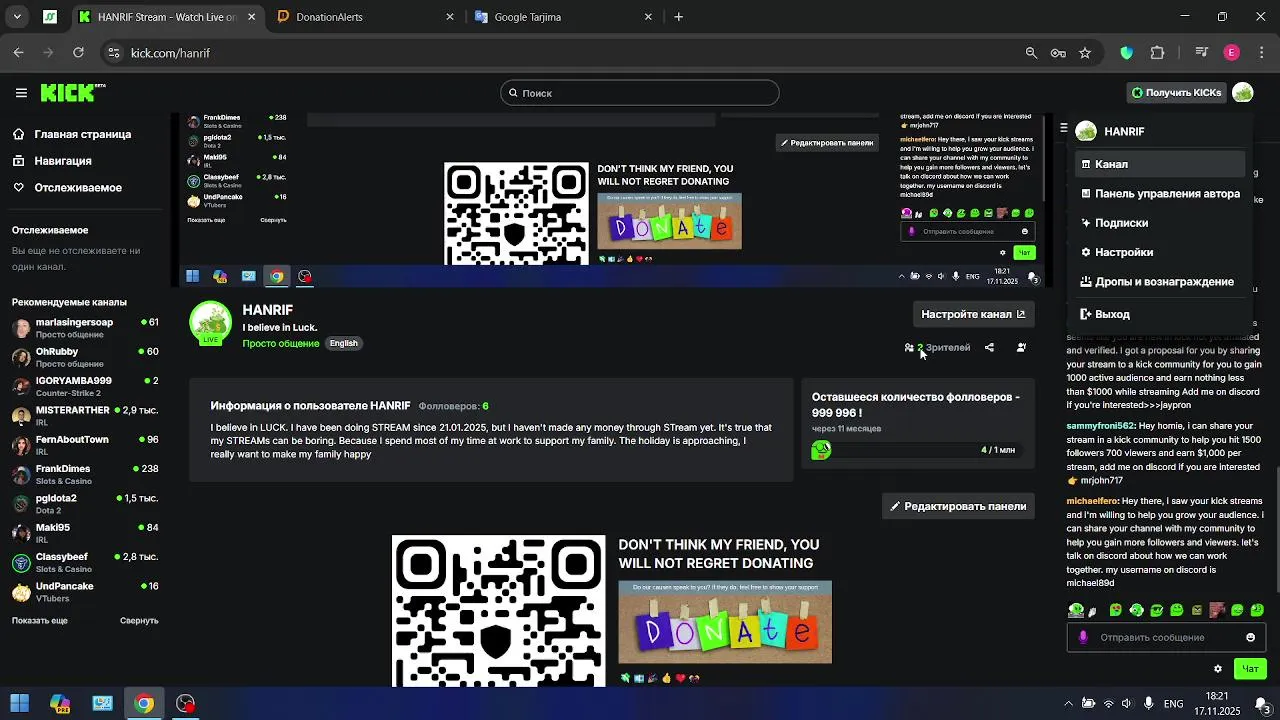Open Дропы и вознаграждение menu item
The width and height of the screenshot is (1280, 720).
click(1160, 282)
